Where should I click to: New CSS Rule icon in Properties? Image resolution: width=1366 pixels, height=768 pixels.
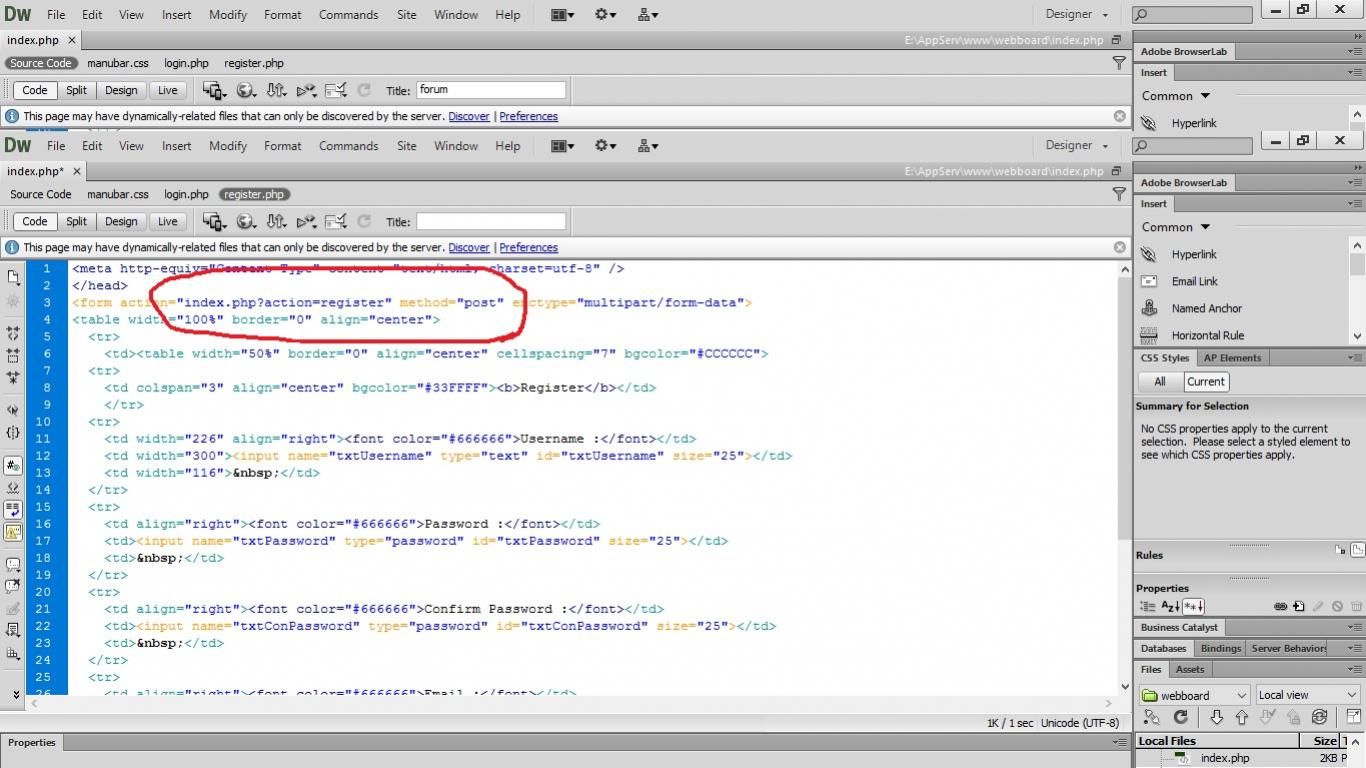tap(1299, 606)
